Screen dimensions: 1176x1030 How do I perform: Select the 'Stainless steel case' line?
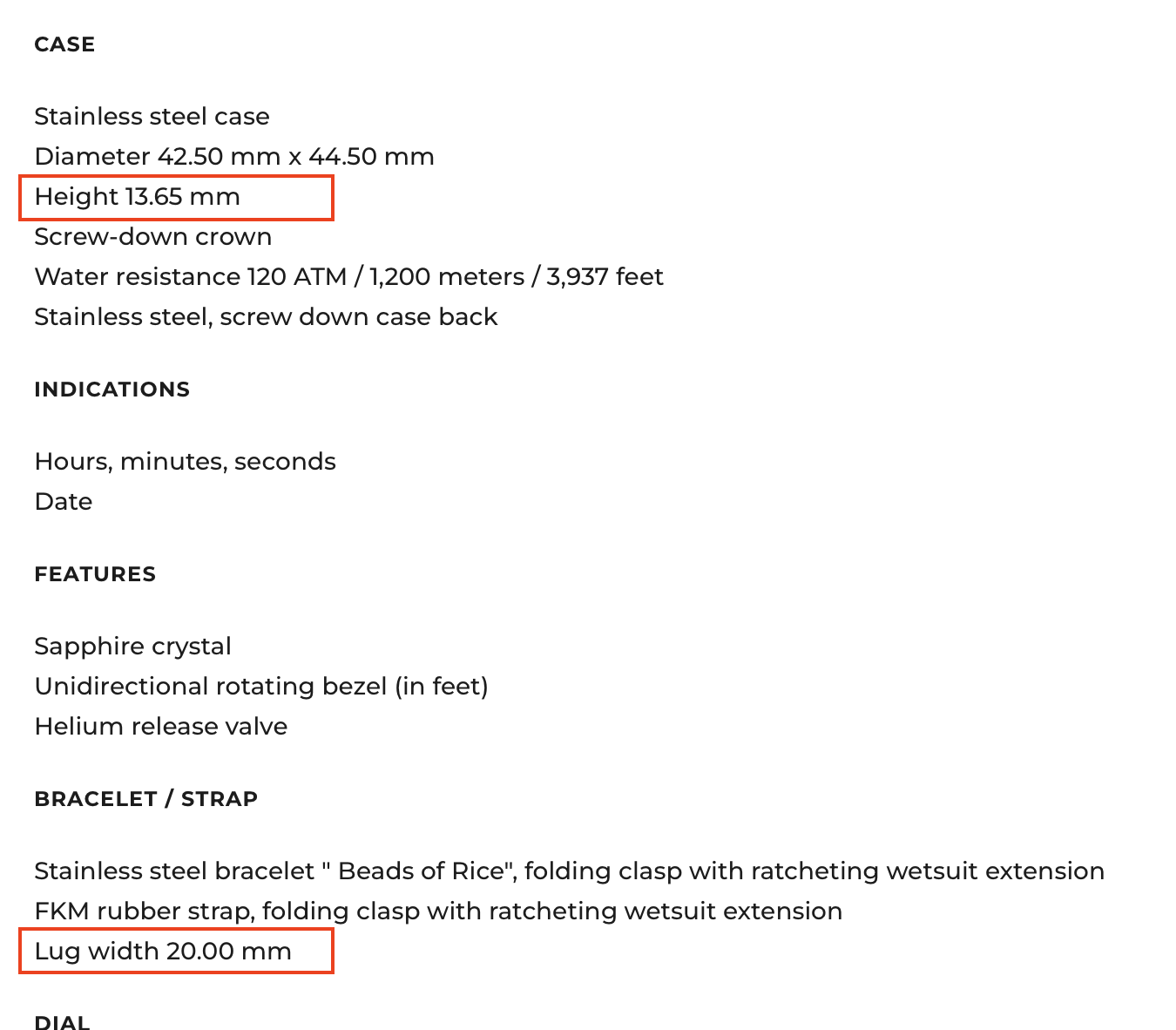click(152, 116)
